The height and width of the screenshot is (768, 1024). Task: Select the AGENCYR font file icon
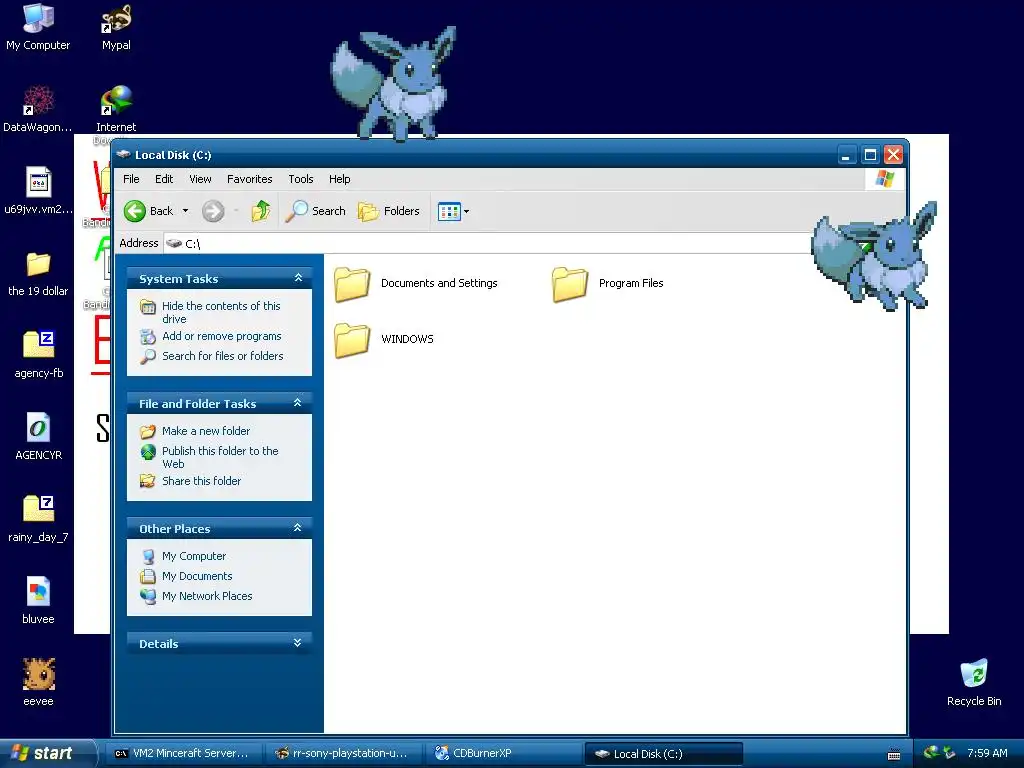39,437
